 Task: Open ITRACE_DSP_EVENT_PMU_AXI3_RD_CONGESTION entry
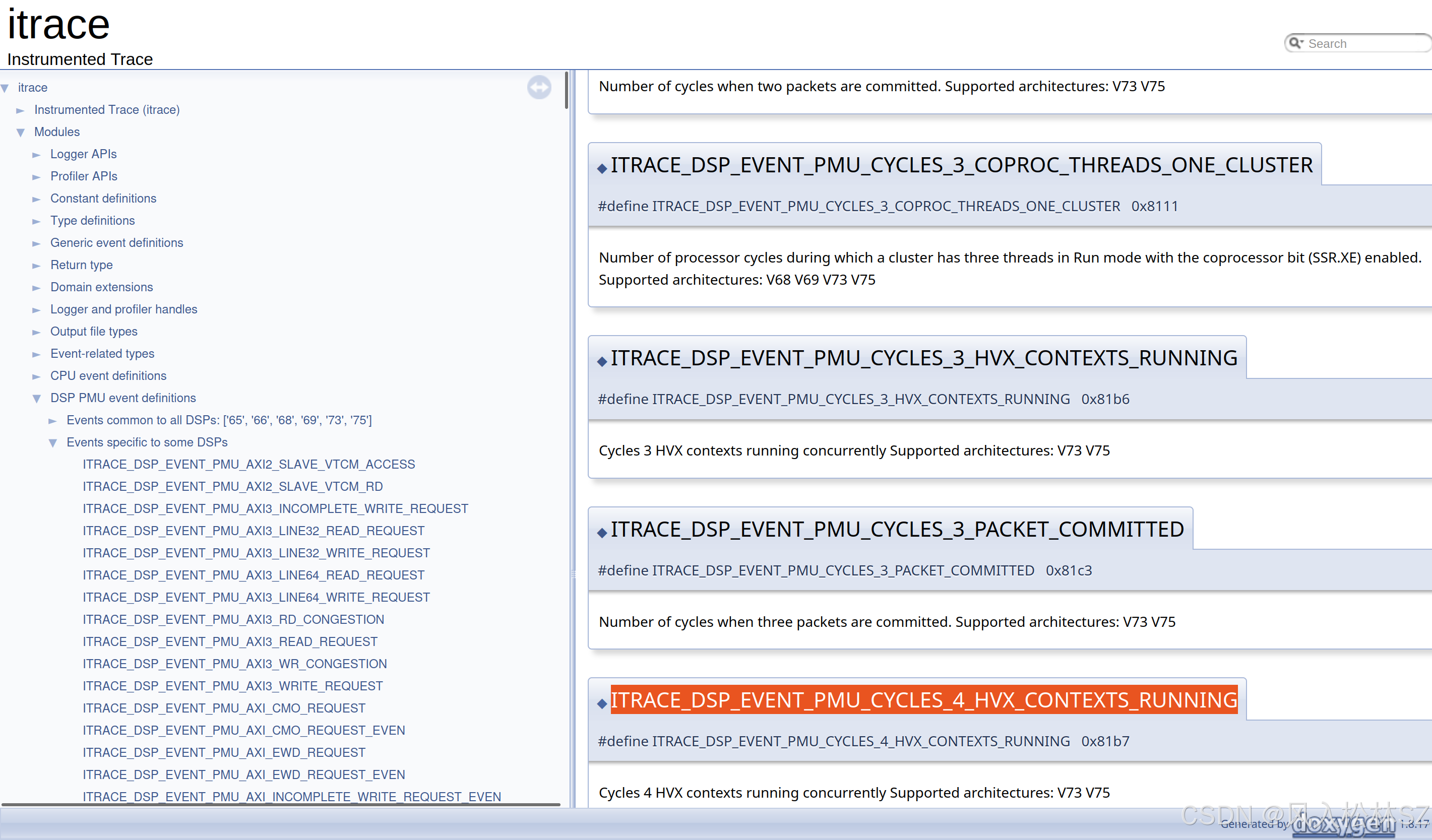pos(233,619)
